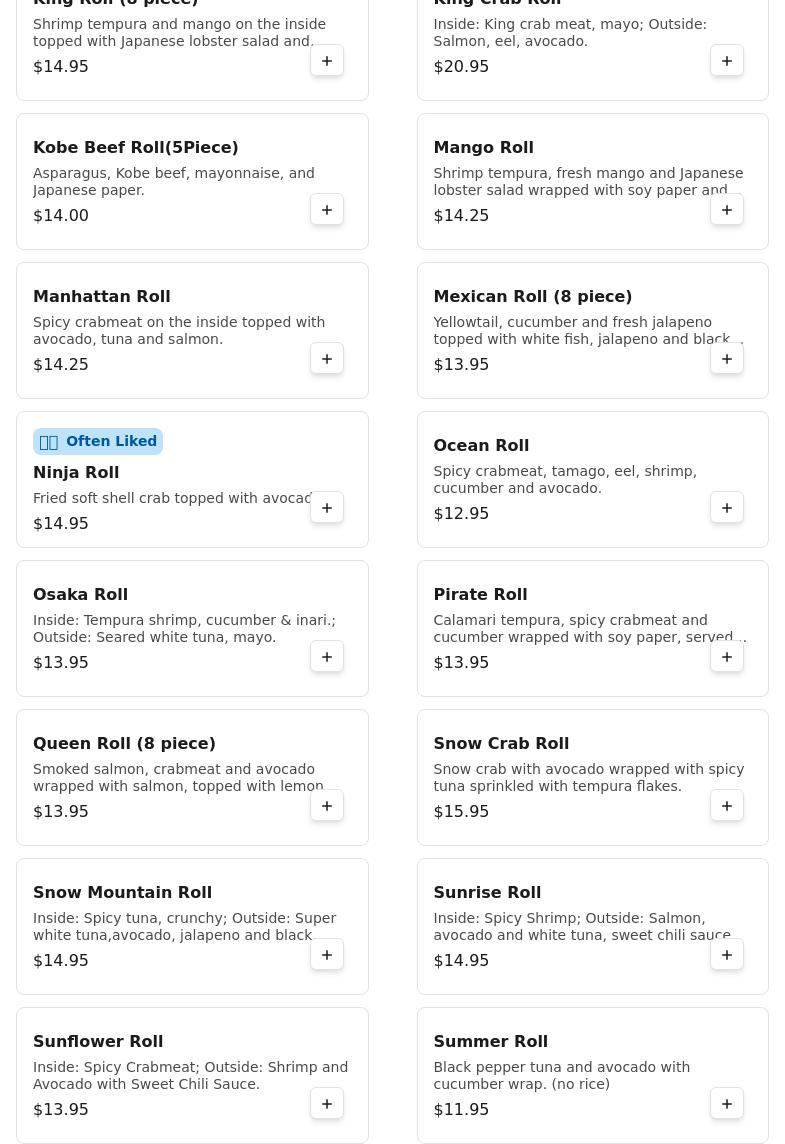
Task: Add Ocean Roll to cart
Action: point(727,508)
